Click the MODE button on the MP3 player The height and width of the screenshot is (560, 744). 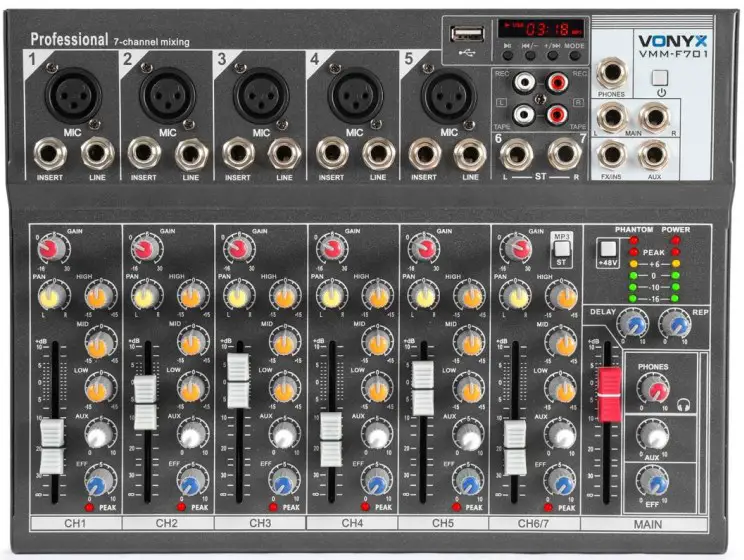pyautogui.click(x=575, y=56)
